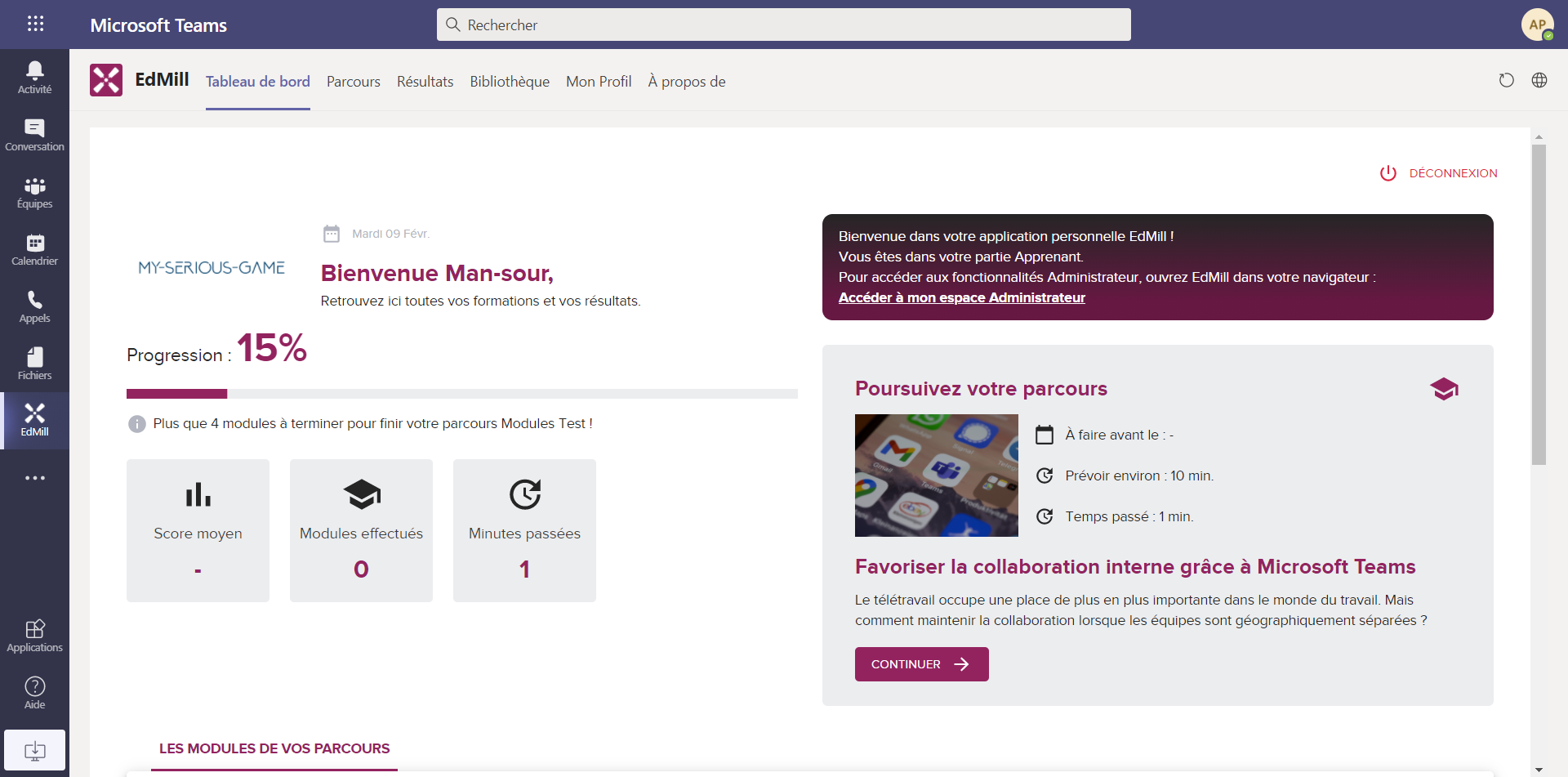Select the EdMill app in sidebar
The height and width of the screenshot is (777, 1568).
coord(34,421)
